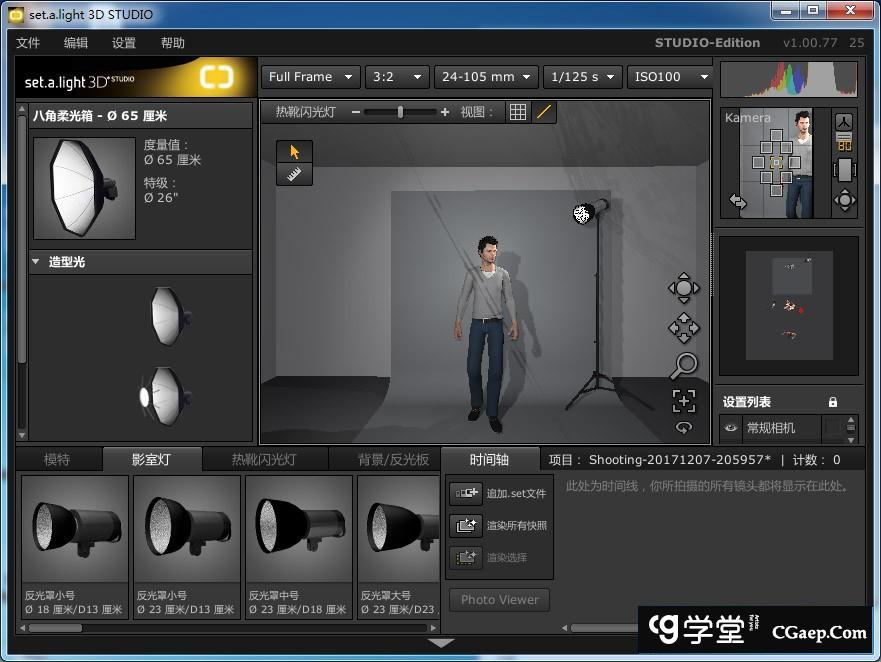Viewport: 881px width, 662px height.
Task: Click the focus frame icon in viewport
Action: pyautogui.click(x=684, y=401)
